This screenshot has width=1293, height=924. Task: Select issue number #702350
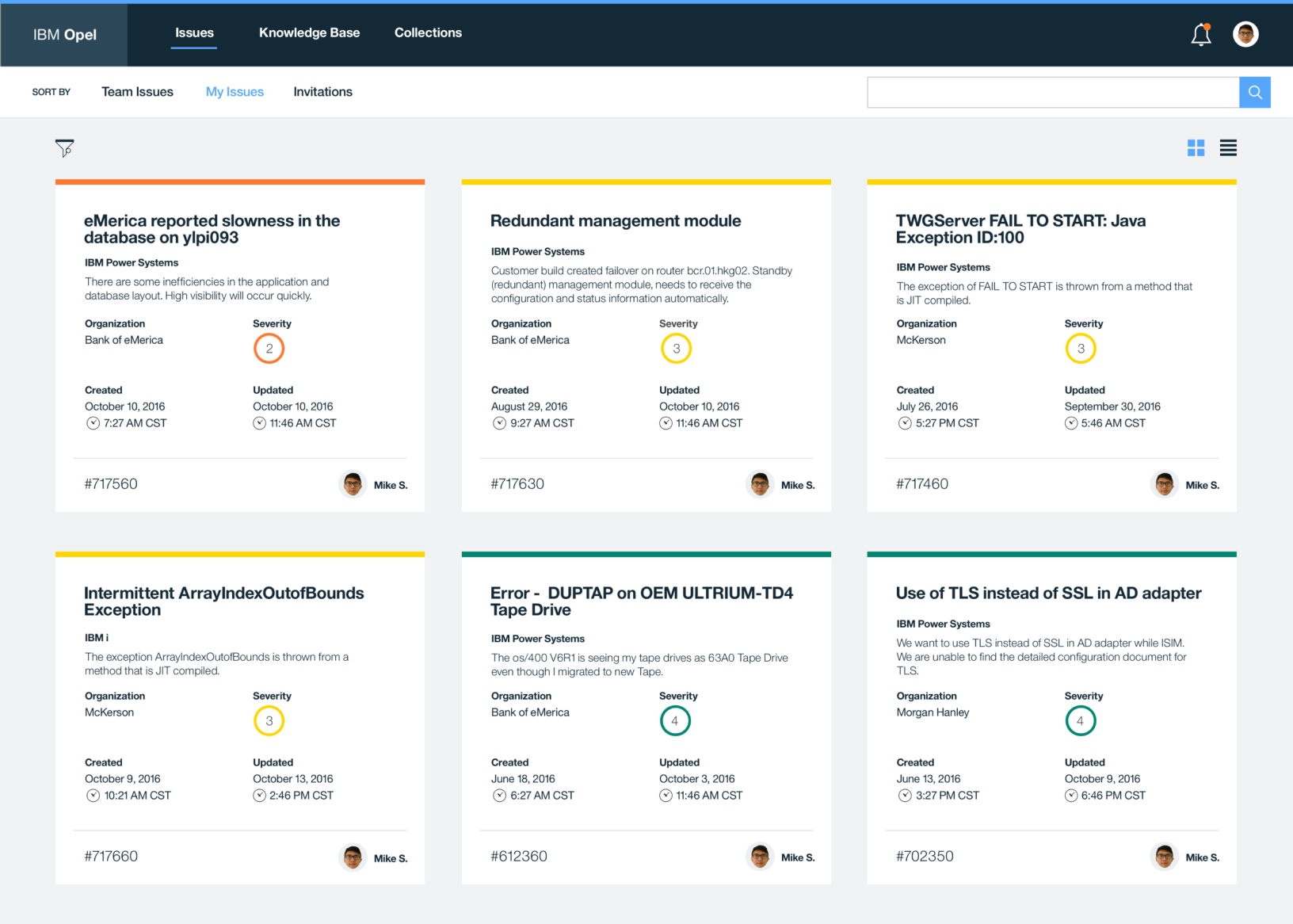pos(925,857)
